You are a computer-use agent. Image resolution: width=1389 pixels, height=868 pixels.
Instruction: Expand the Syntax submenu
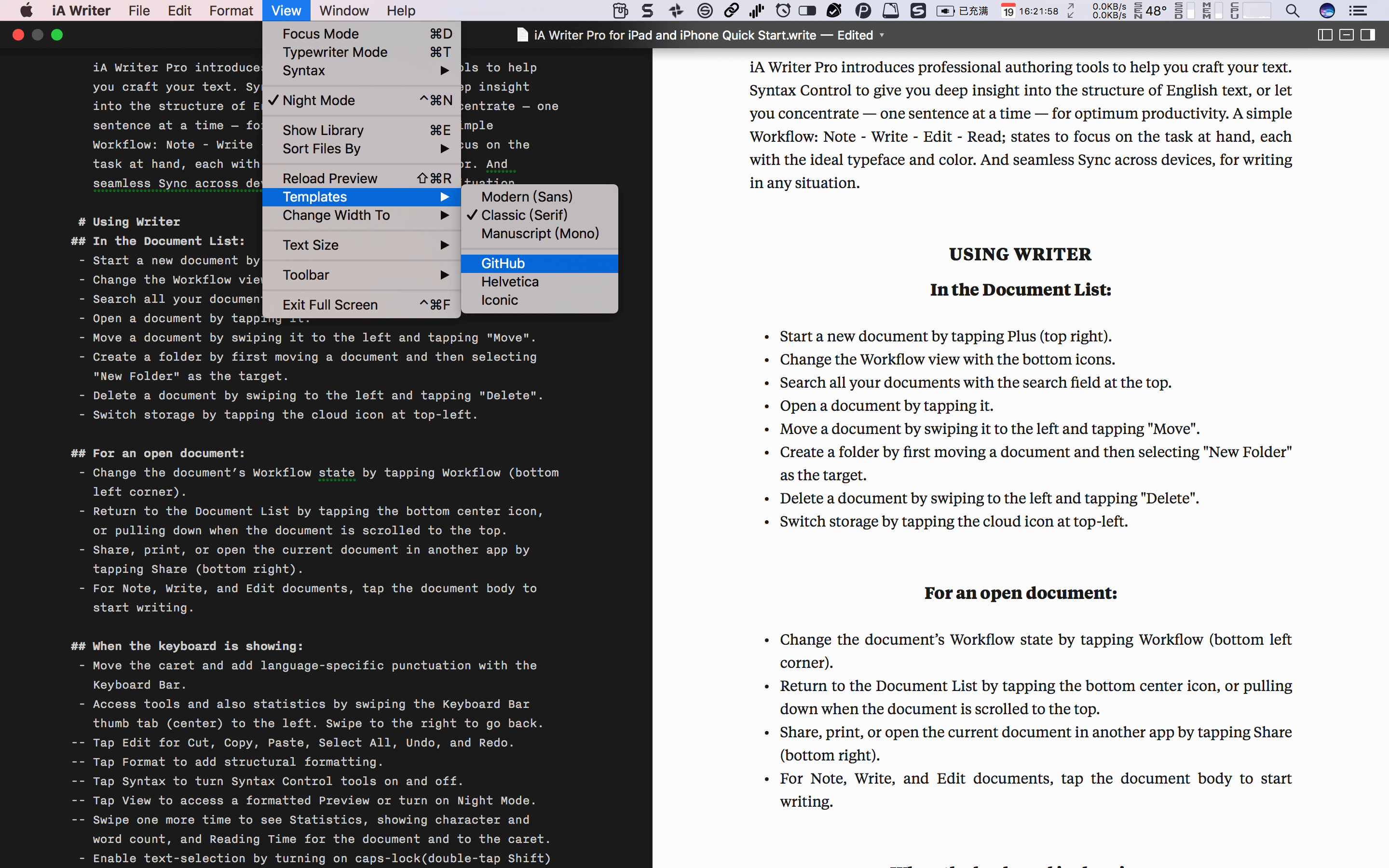(x=362, y=70)
